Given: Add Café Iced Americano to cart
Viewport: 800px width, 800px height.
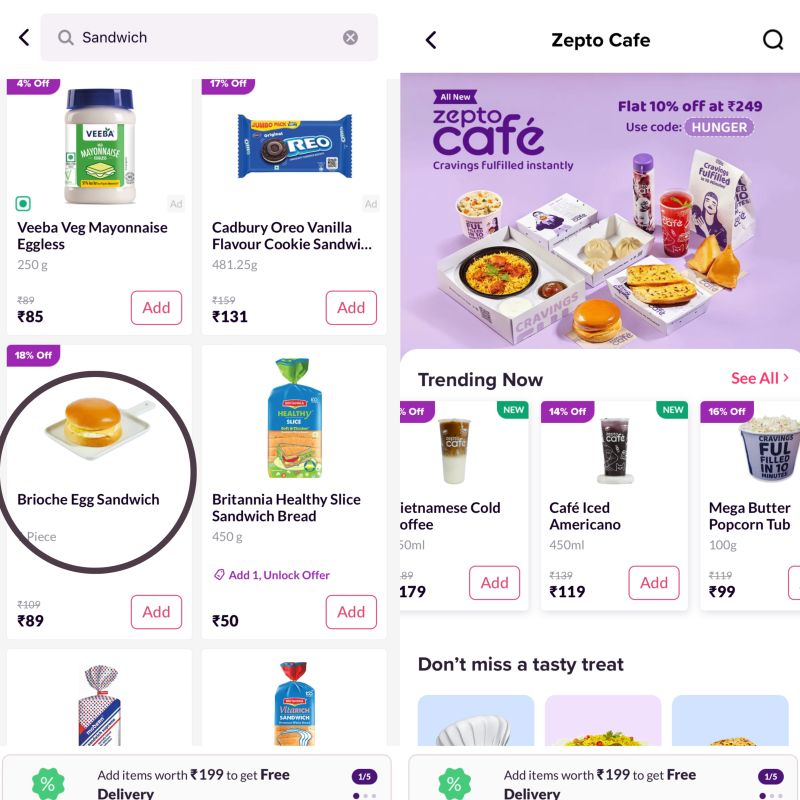Looking at the screenshot, I should pyautogui.click(x=654, y=583).
